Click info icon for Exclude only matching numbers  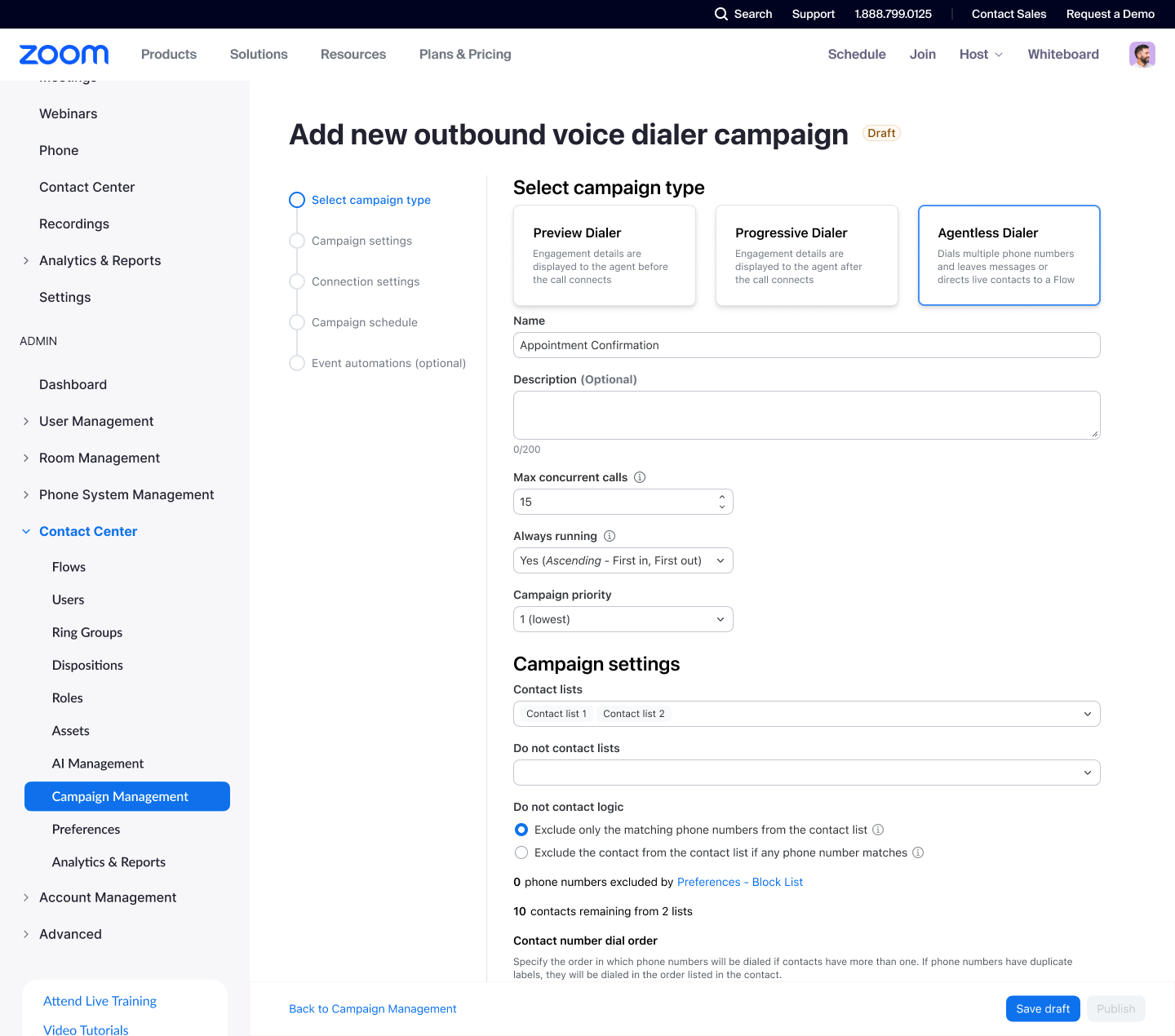(878, 830)
